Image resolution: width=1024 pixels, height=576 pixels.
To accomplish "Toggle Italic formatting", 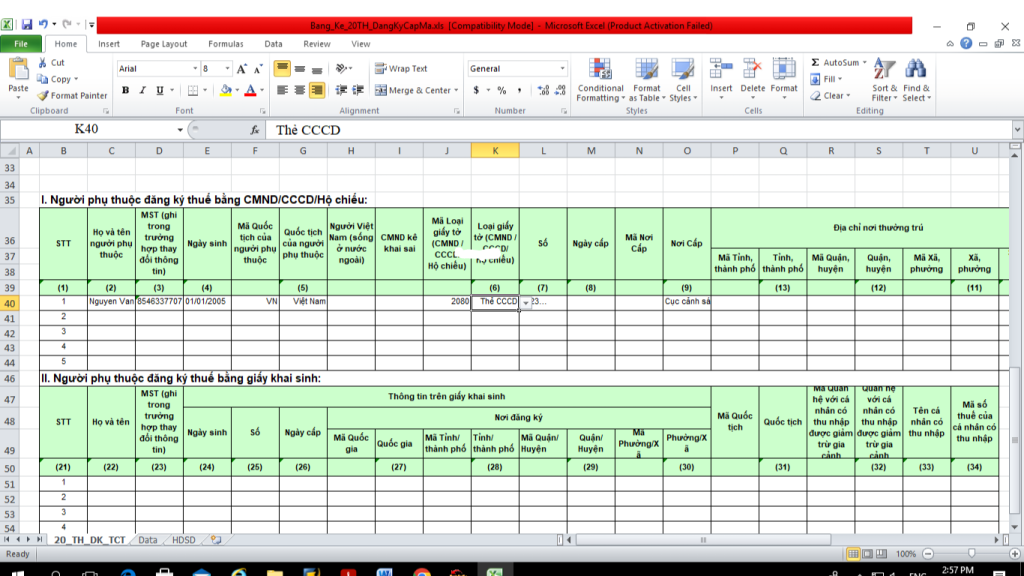I will tap(143, 90).
